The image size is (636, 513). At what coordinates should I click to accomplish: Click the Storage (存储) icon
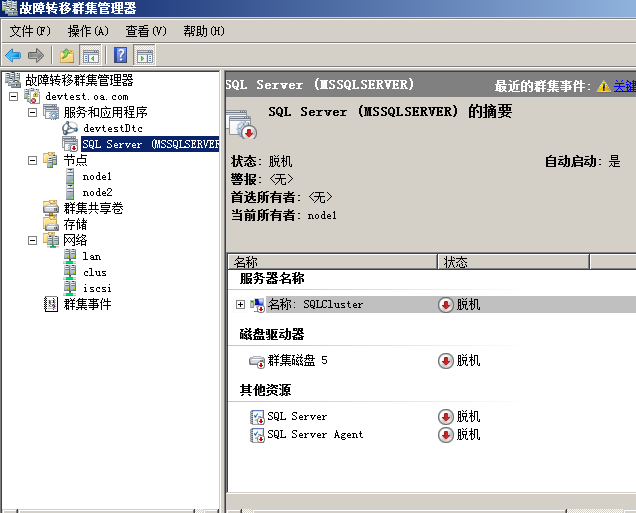(51, 224)
